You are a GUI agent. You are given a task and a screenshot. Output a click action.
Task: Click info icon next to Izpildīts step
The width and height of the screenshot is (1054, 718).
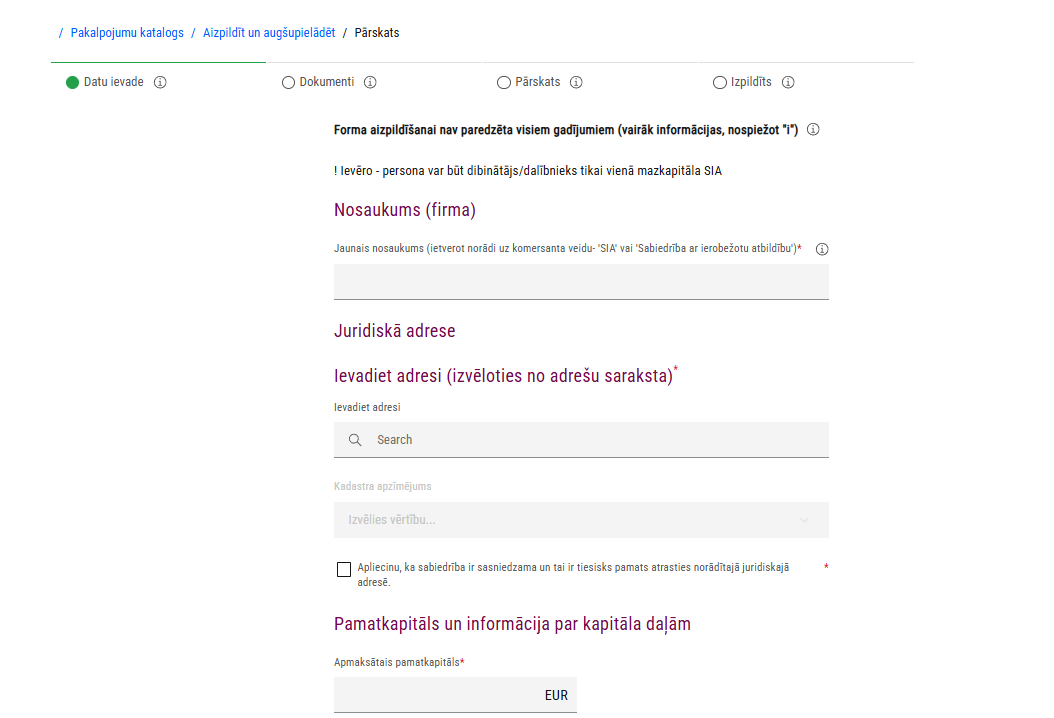(788, 83)
